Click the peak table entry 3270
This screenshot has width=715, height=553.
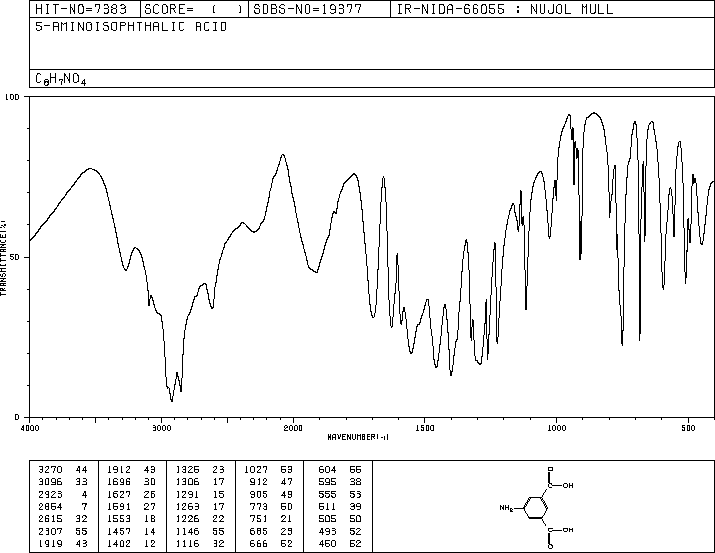(x=50, y=470)
